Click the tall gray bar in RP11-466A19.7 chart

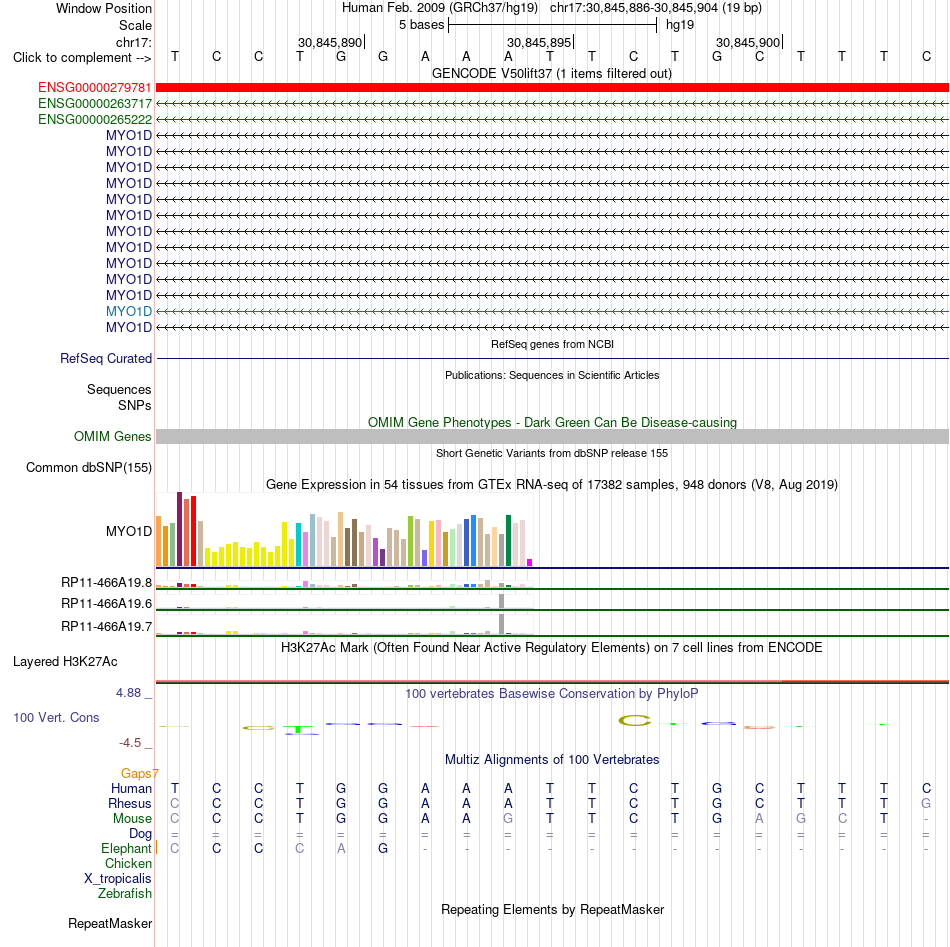click(502, 623)
